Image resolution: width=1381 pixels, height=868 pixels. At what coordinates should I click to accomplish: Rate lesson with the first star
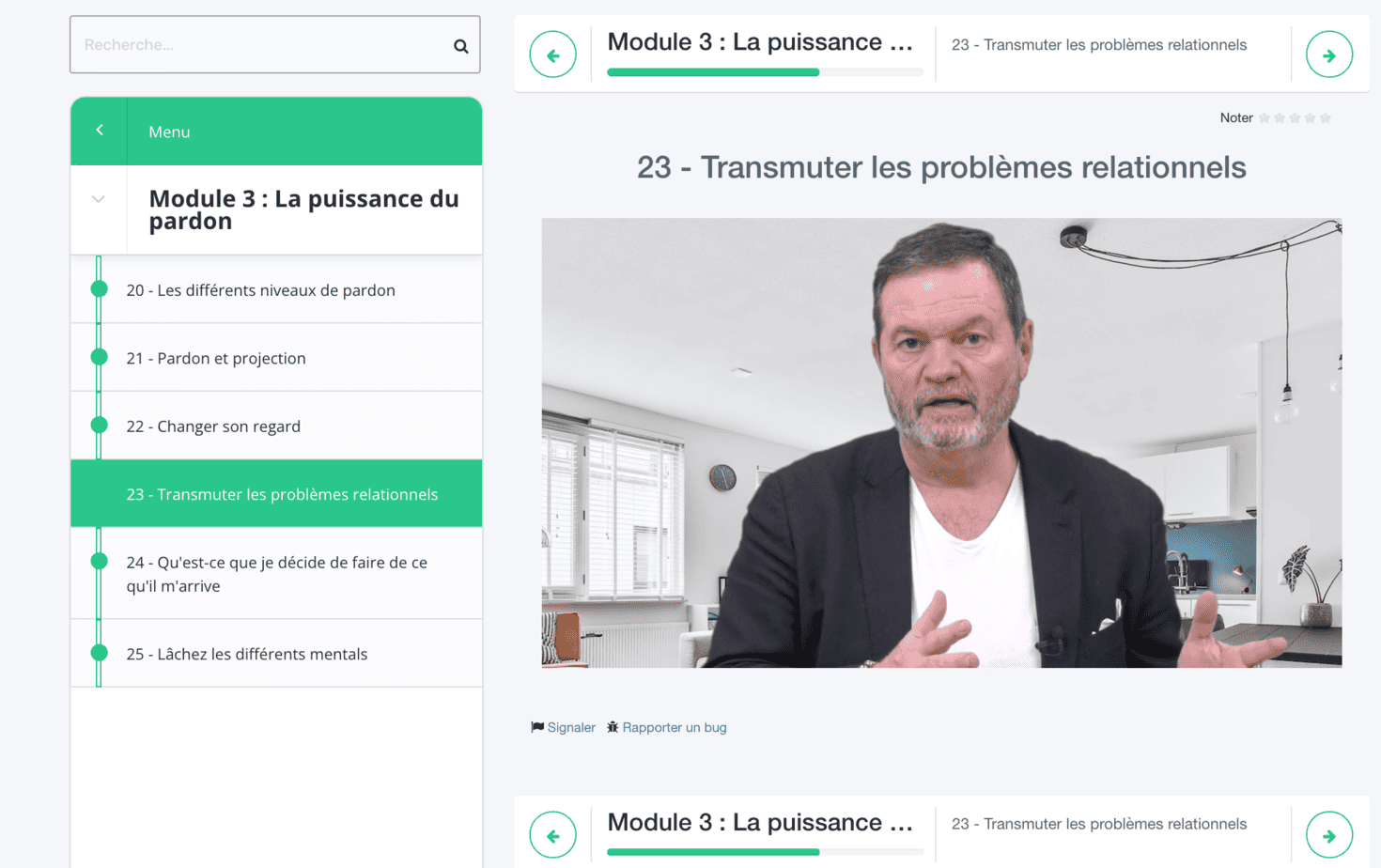1265,118
